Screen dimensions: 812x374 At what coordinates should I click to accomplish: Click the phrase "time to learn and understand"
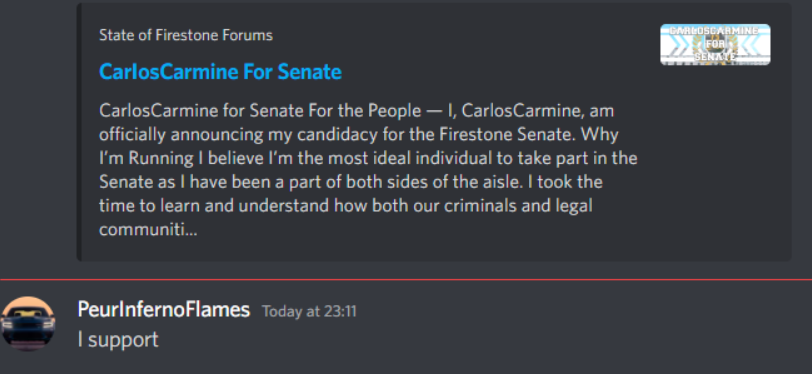click(x=214, y=206)
